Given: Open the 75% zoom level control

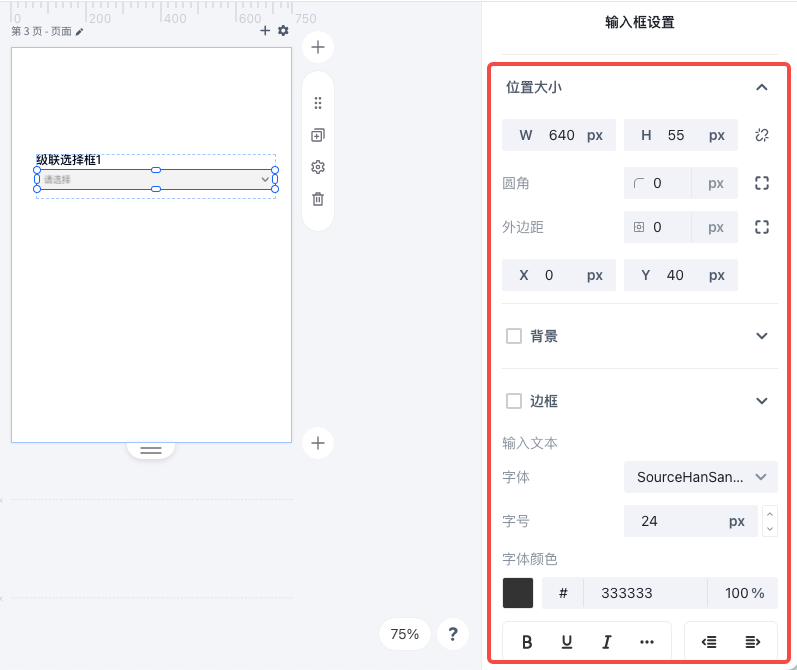Looking at the screenshot, I should [405, 634].
